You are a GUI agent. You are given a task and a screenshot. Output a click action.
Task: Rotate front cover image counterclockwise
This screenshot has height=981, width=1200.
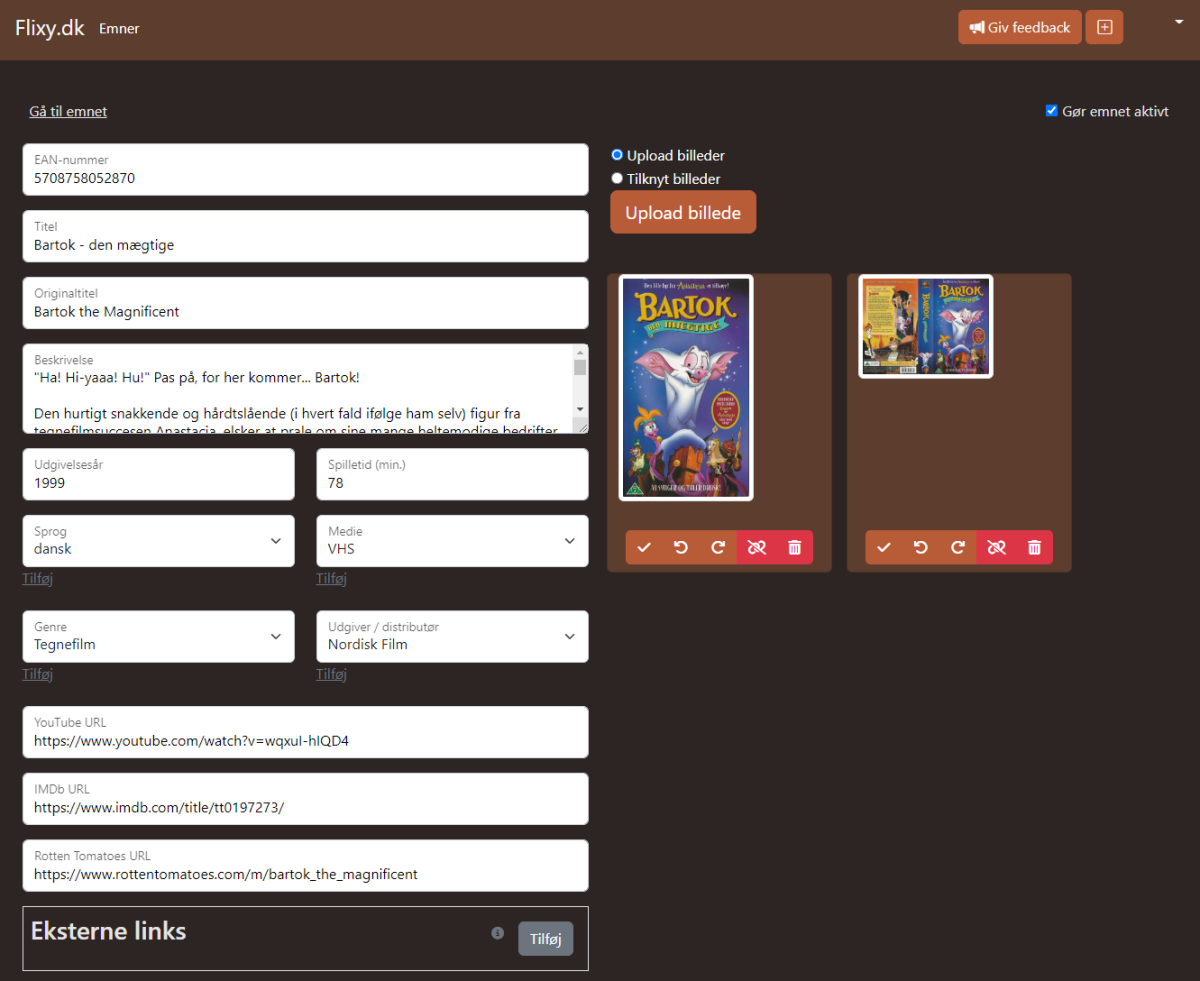coord(681,547)
